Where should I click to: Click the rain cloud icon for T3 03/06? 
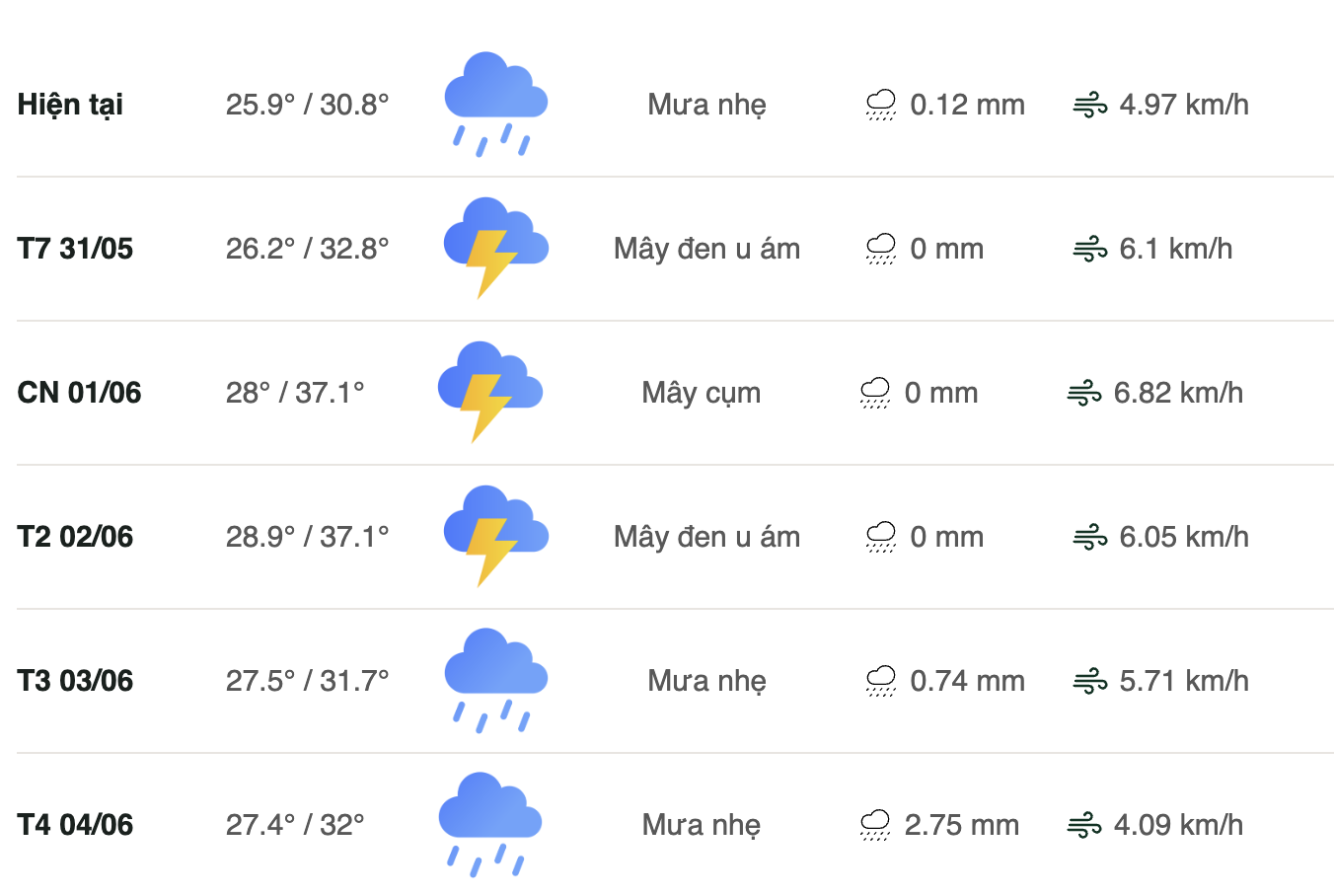(x=495, y=680)
